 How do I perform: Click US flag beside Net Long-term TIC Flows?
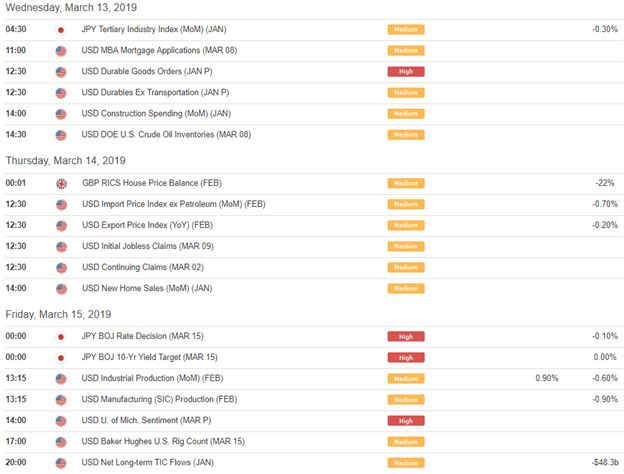(61, 463)
